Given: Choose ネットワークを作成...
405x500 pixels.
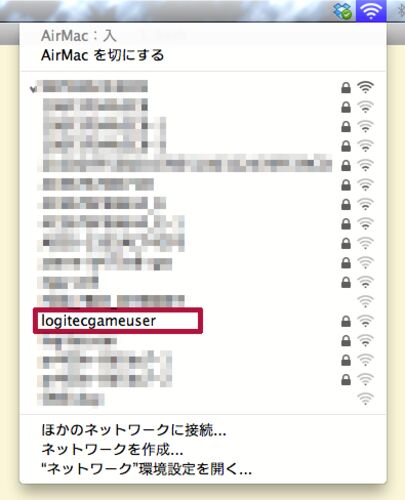Looking at the screenshot, I should click(112, 449).
